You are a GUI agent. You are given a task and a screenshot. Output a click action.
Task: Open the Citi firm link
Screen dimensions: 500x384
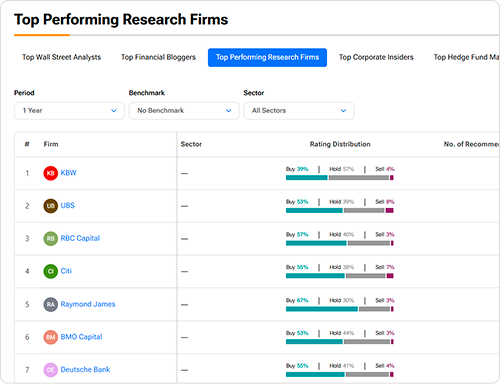click(x=66, y=271)
